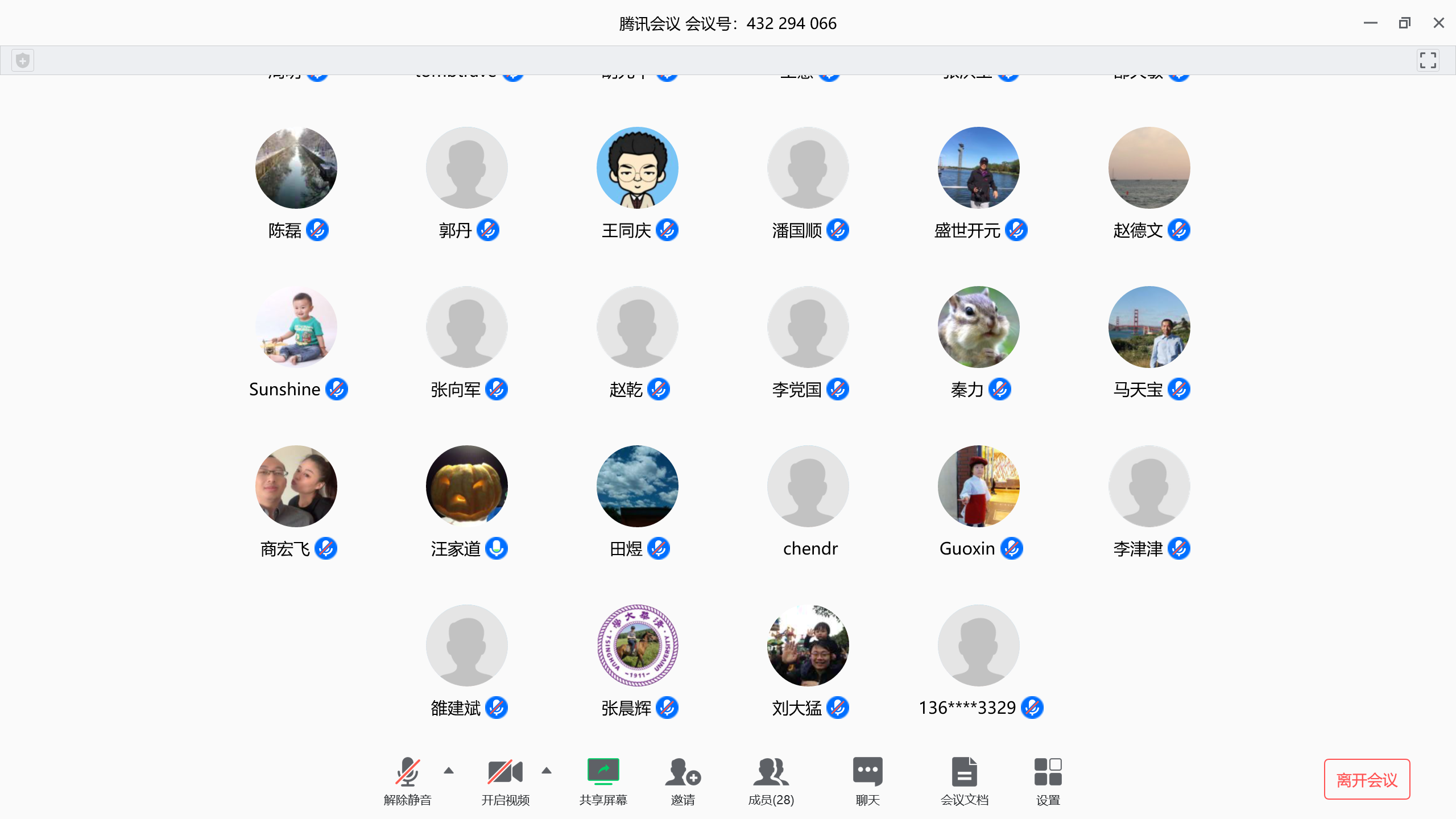Click the security shield icon at top left
The image size is (1456, 819).
click(23, 60)
